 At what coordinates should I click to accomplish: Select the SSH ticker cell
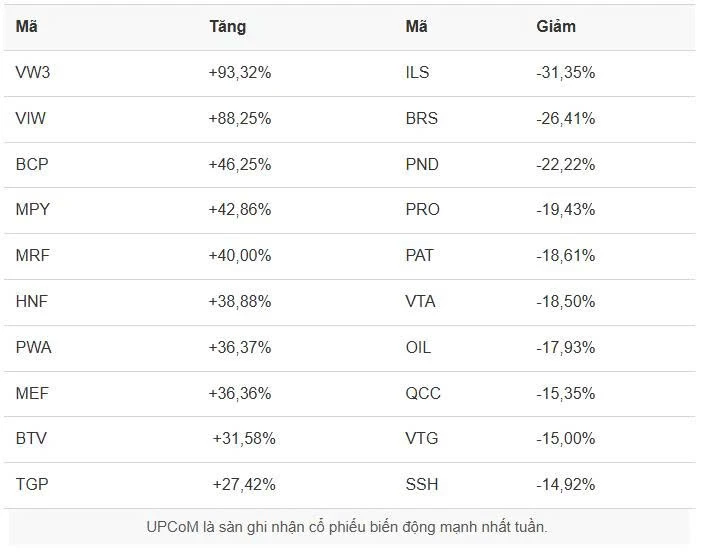click(x=421, y=484)
